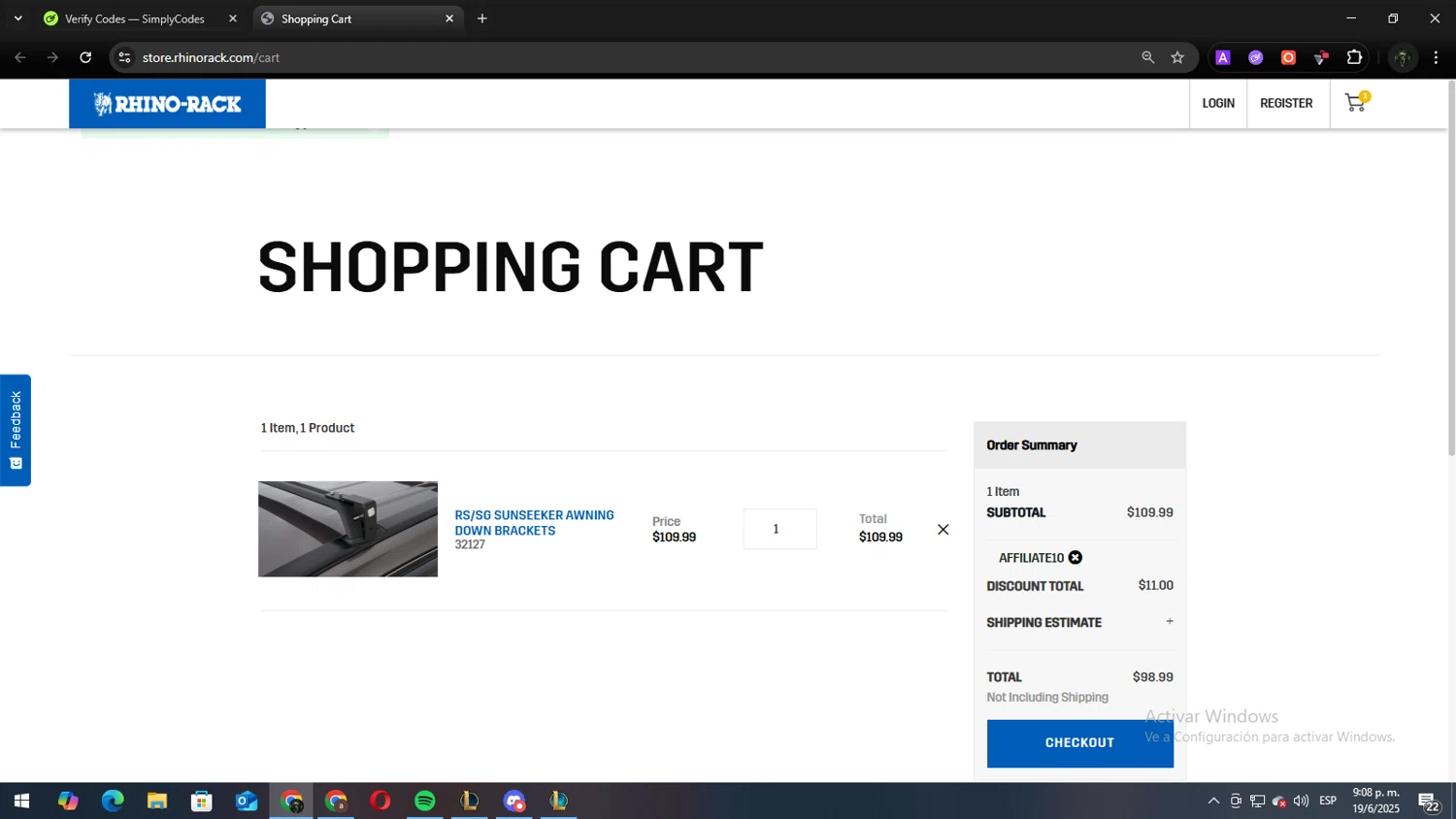
Task: Show hidden system tray icons
Action: point(1213,801)
